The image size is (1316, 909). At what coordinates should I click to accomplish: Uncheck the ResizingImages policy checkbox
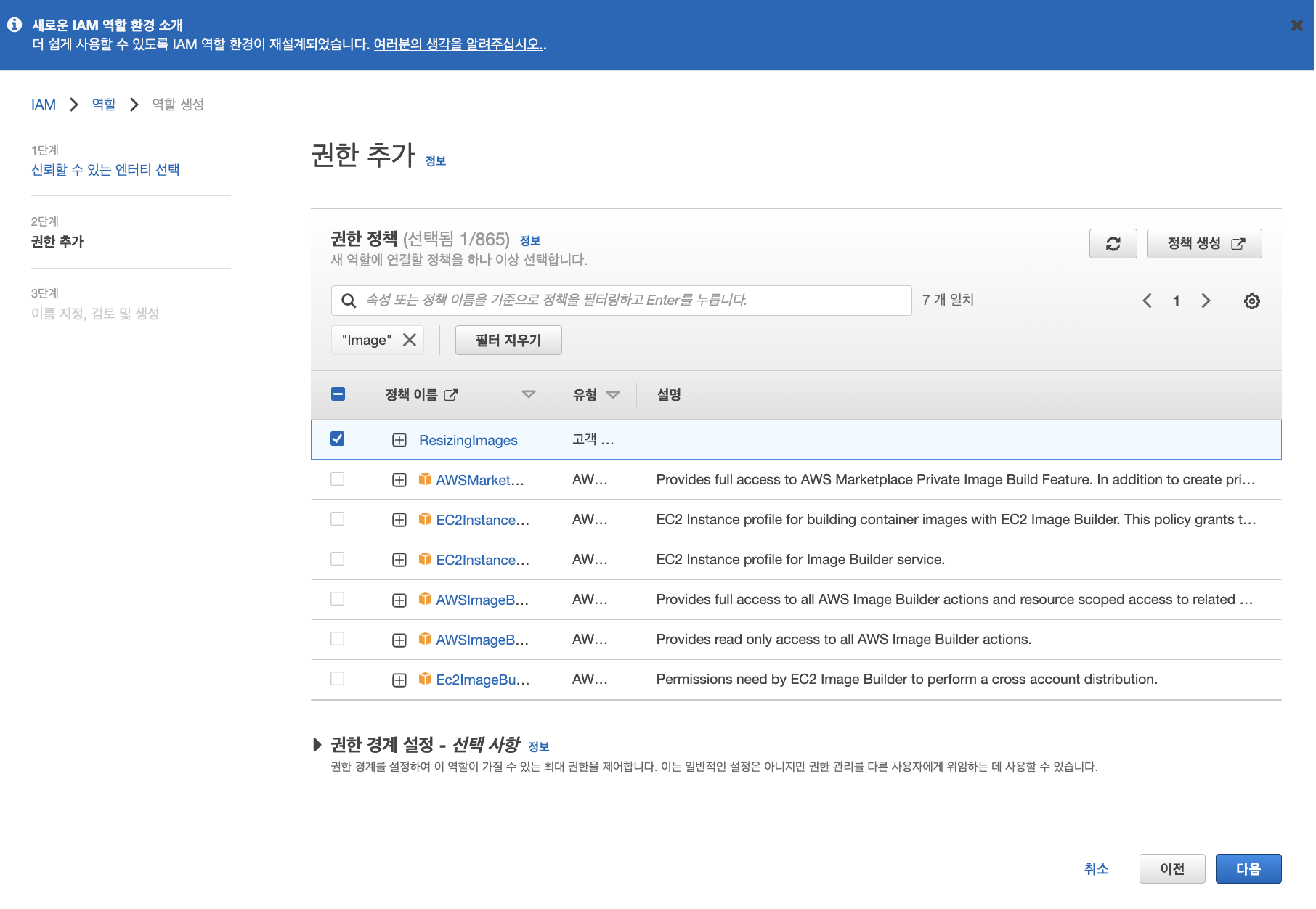[x=337, y=439]
